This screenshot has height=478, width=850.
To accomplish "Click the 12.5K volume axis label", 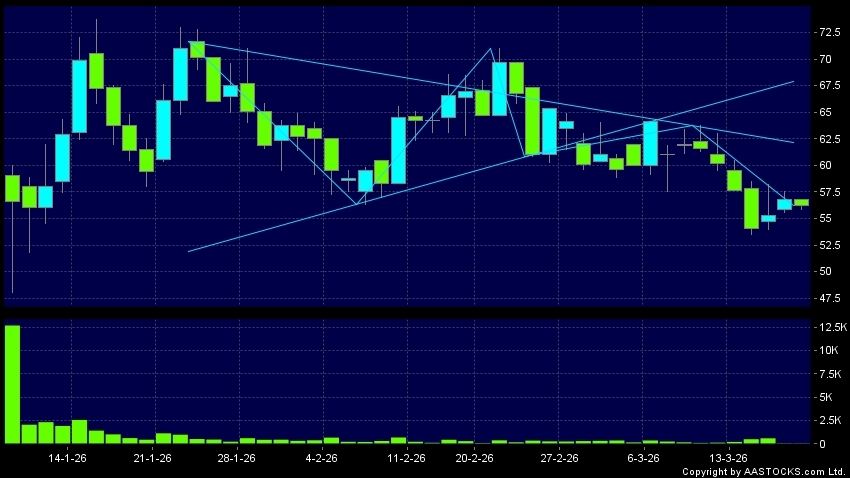I will [x=832, y=328].
